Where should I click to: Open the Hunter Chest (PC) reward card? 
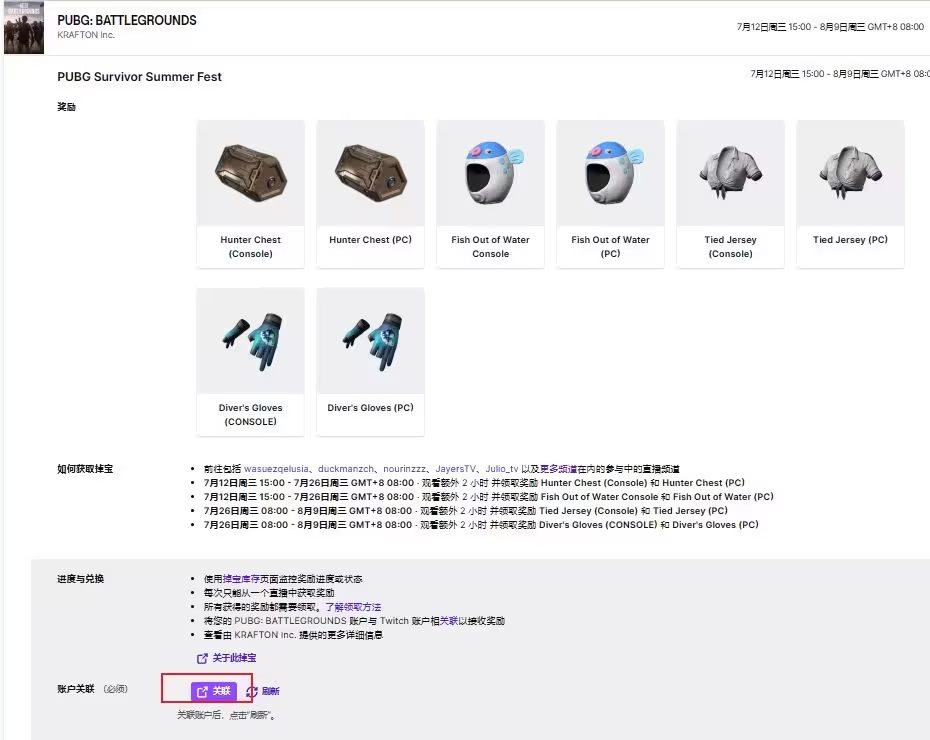tap(370, 194)
